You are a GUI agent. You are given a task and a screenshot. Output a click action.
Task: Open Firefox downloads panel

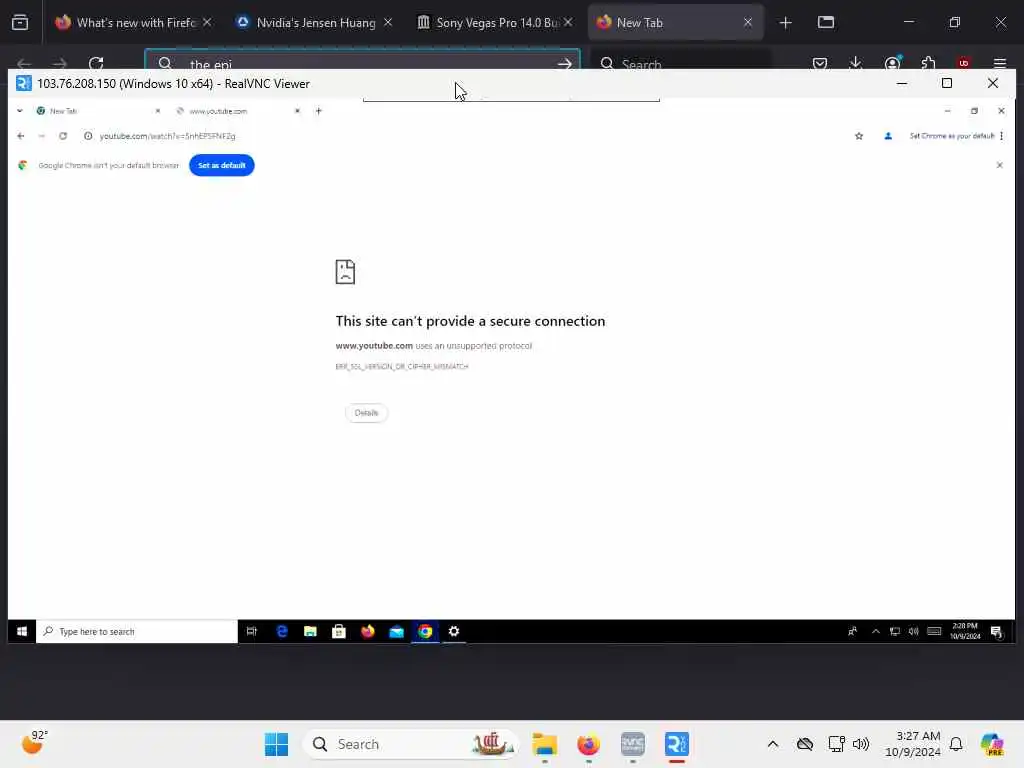(856, 63)
